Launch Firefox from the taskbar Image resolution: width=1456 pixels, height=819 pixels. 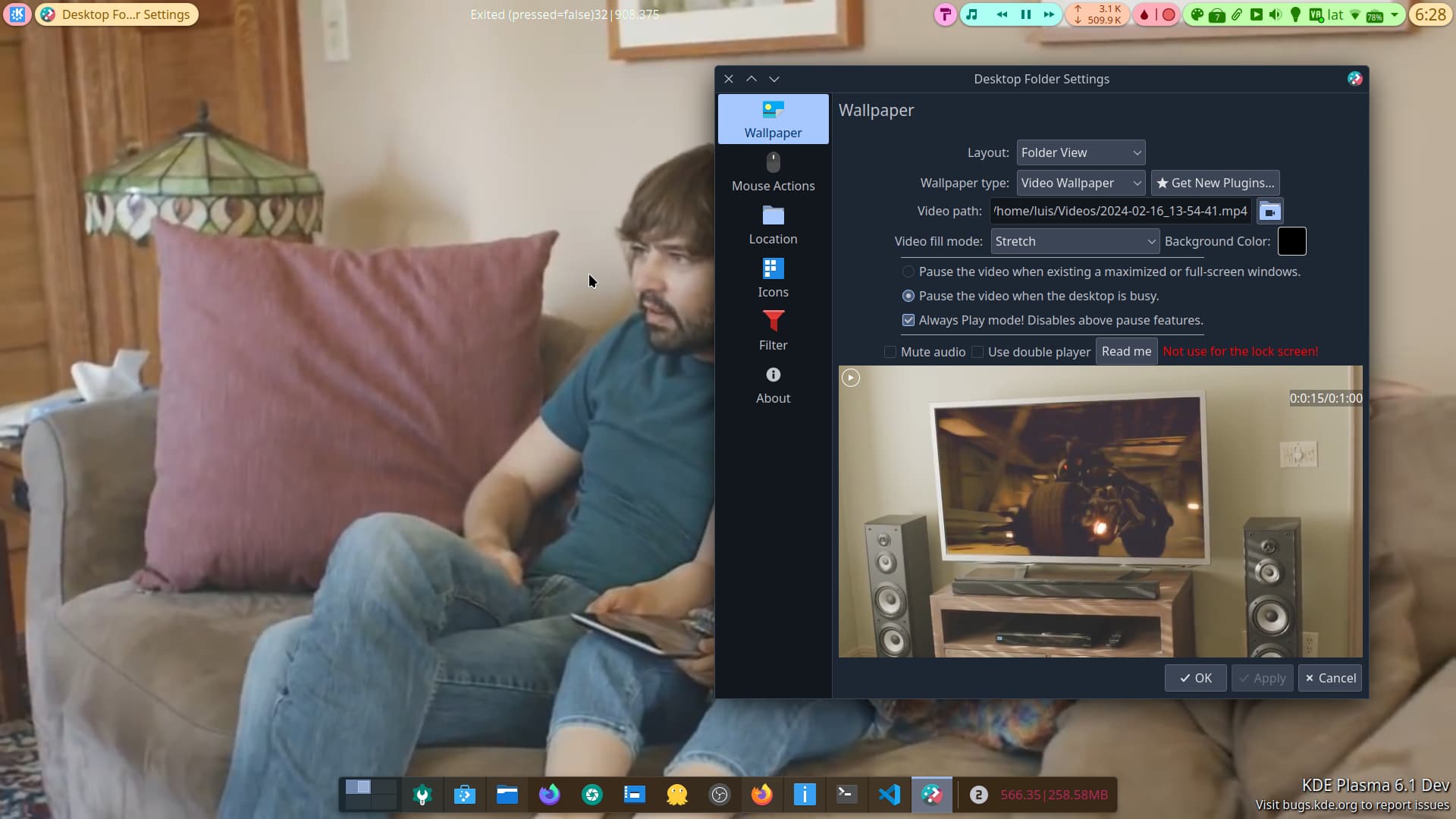(761, 794)
